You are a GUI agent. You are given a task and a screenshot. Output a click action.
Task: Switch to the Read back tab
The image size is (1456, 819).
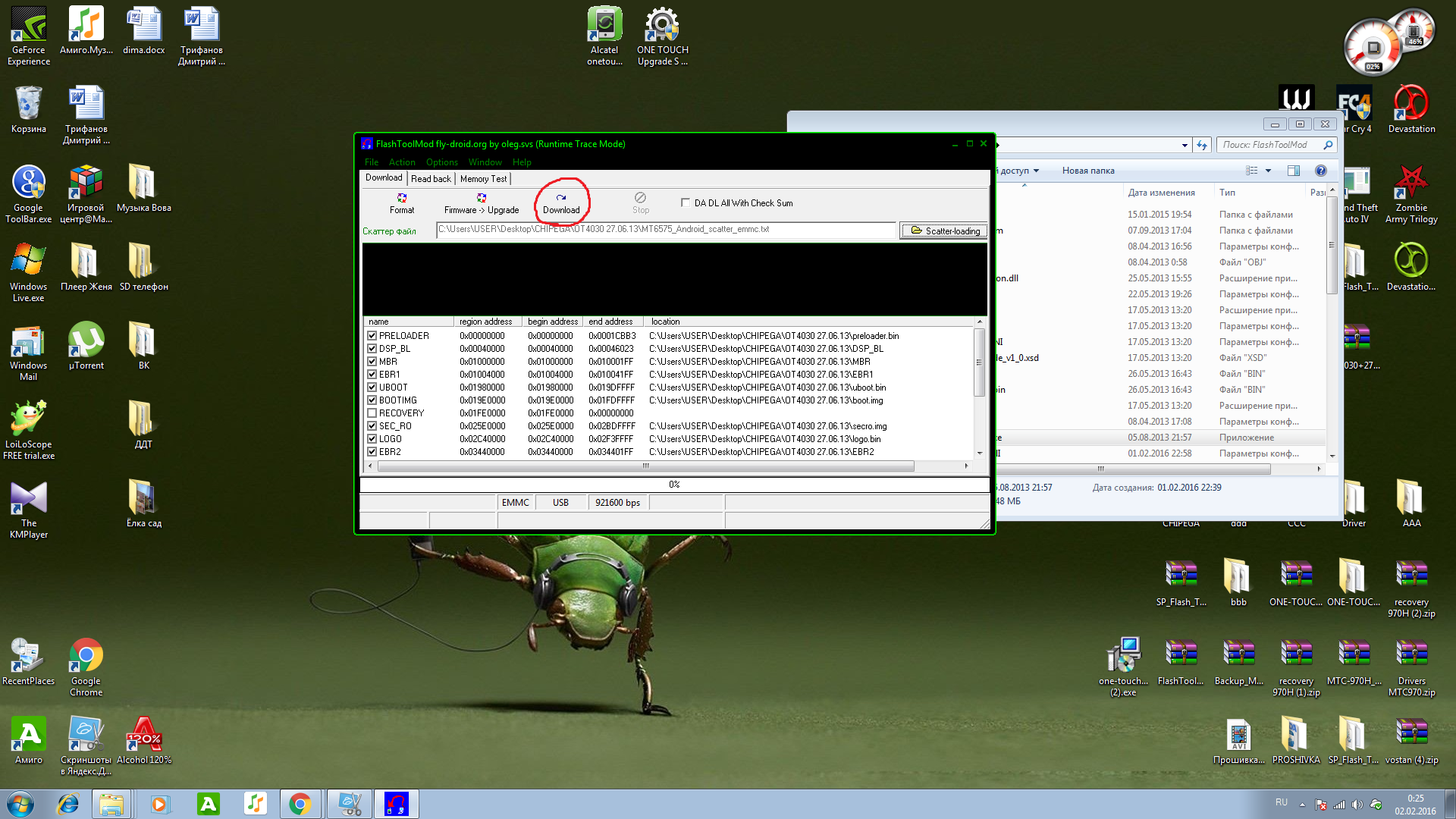(431, 179)
